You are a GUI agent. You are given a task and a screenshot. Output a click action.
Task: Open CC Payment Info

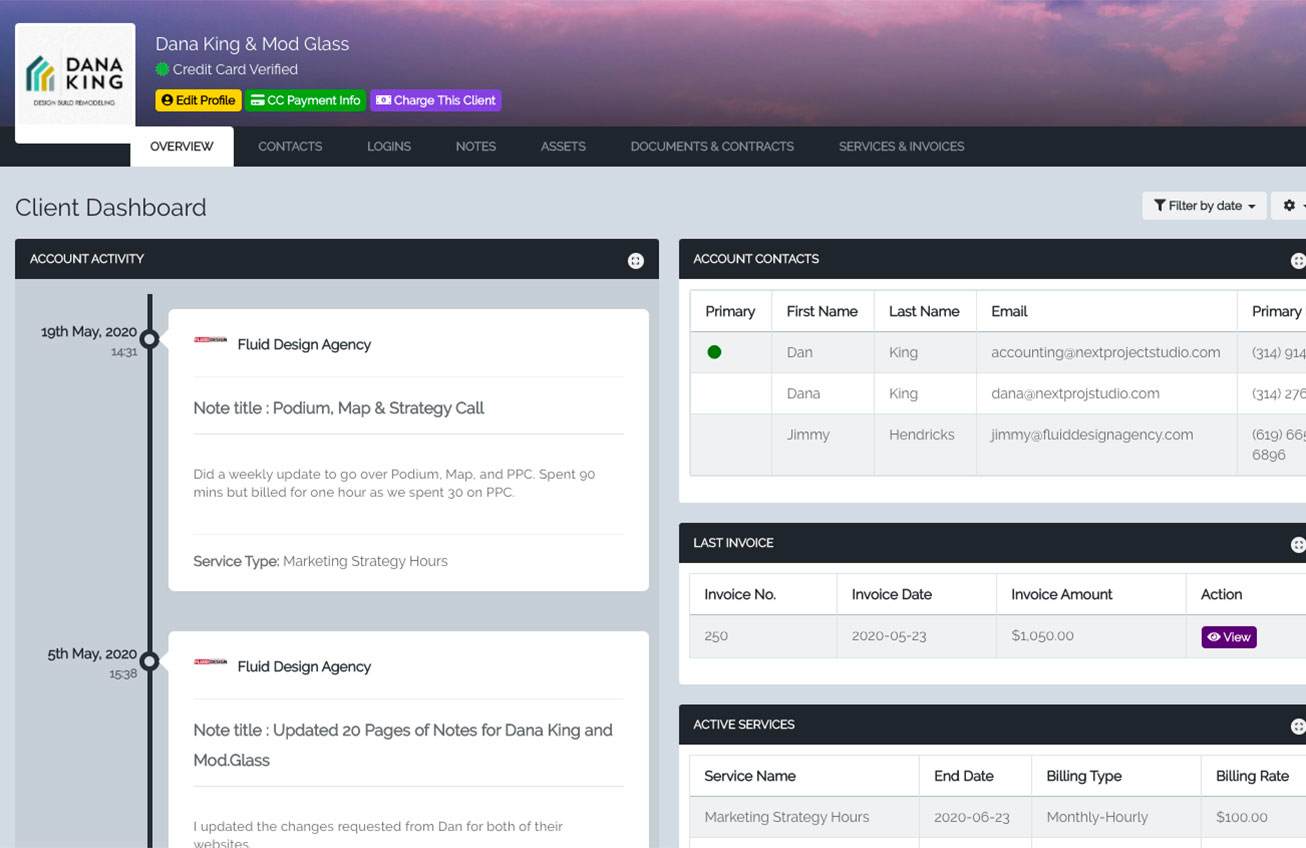tap(306, 100)
